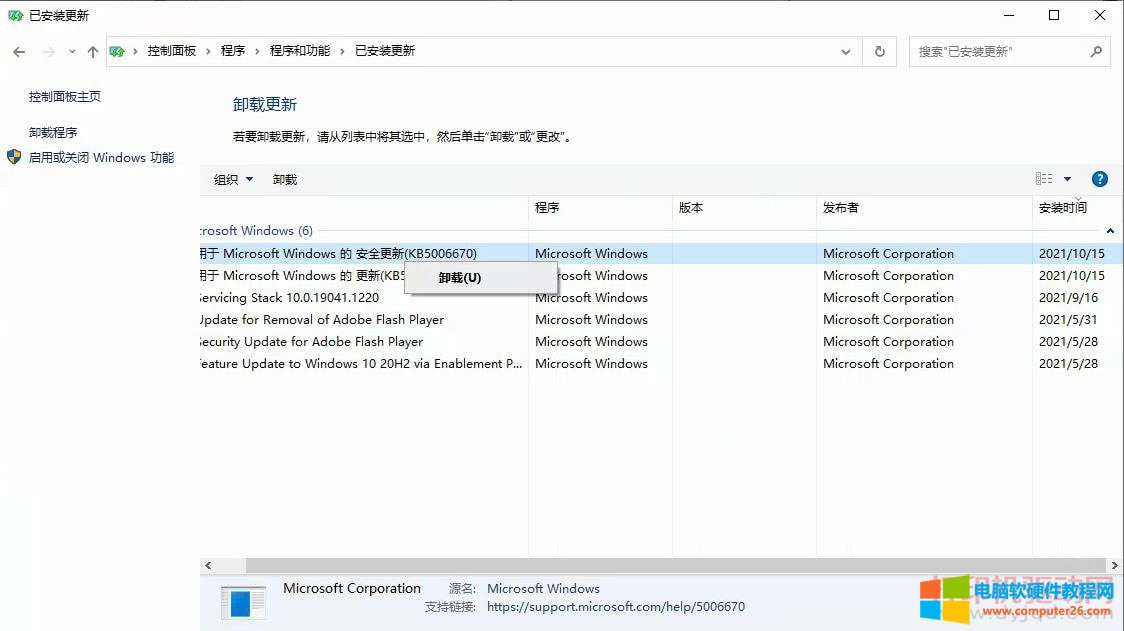Select the 安全更新(KB5006670) row
Image resolution: width=1124 pixels, height=631 pixels.
coord(659,254)
